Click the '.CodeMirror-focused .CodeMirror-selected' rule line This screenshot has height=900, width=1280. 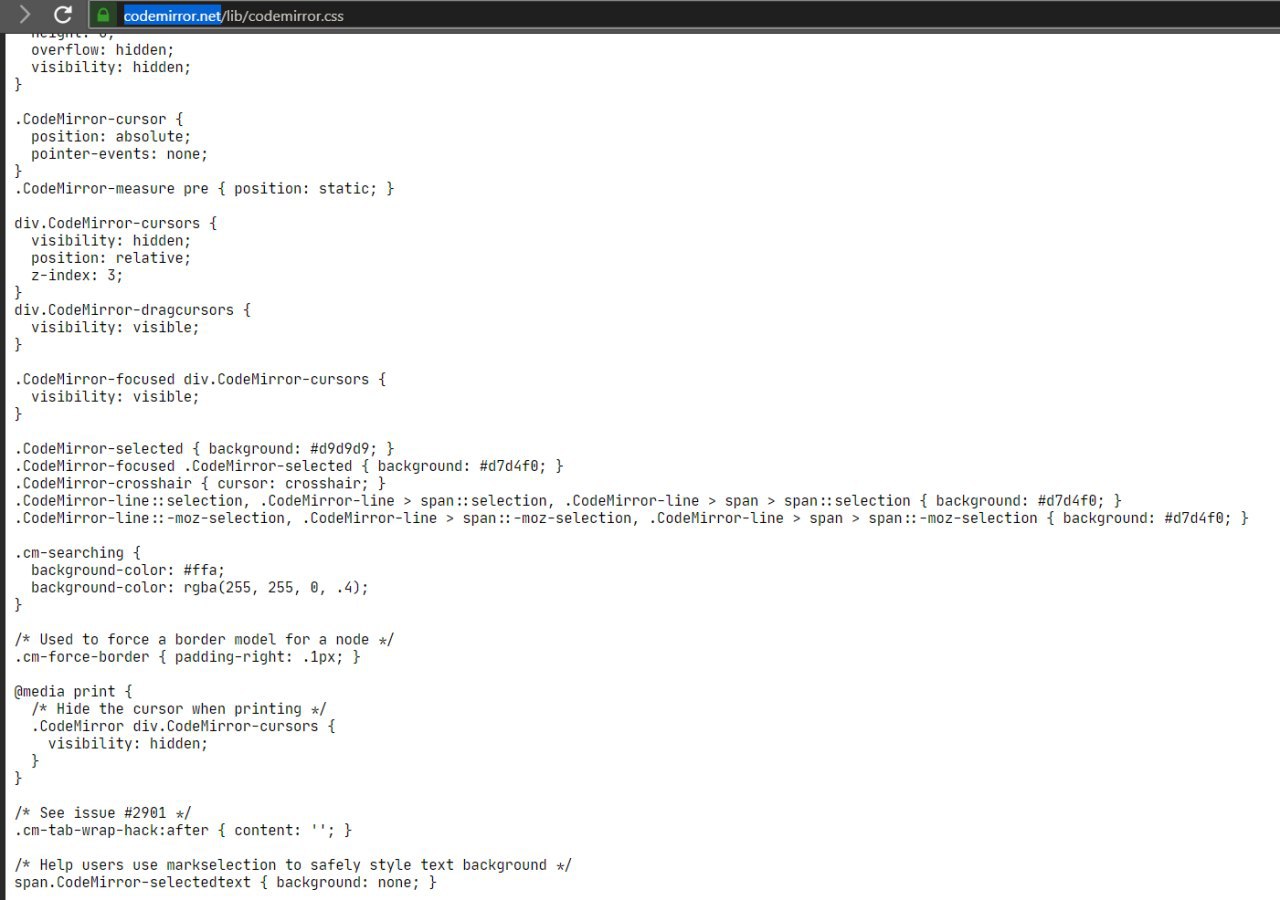(x=289, y=466)
